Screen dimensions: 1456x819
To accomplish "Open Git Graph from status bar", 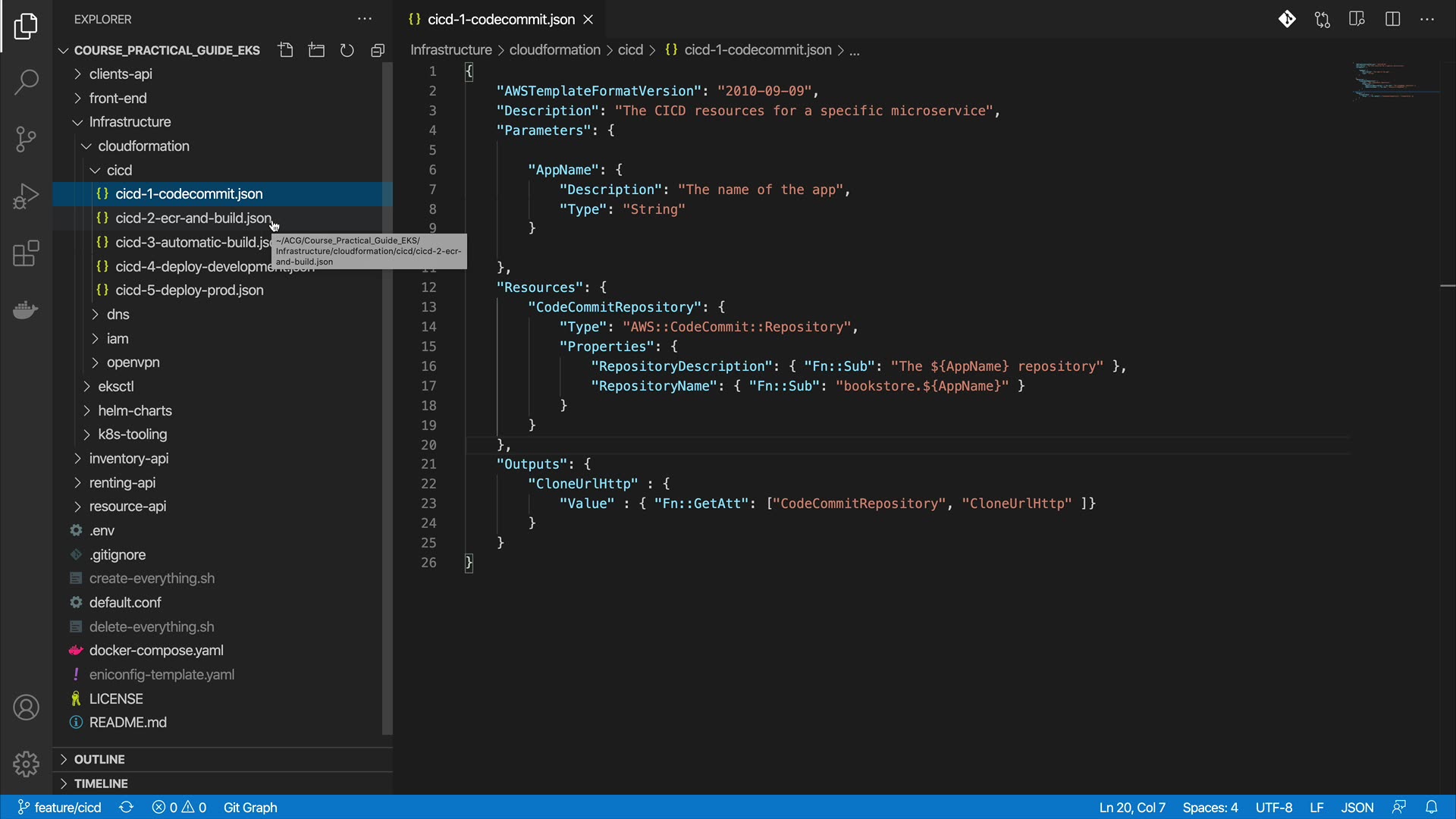I will 250,808.
